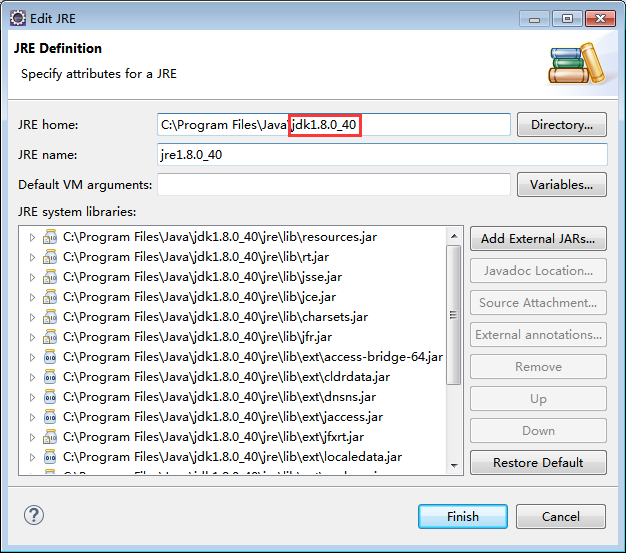Click the Eclipse icon in the title bar
This screenshot has width=626, height=553.
[x=18, y=18]
